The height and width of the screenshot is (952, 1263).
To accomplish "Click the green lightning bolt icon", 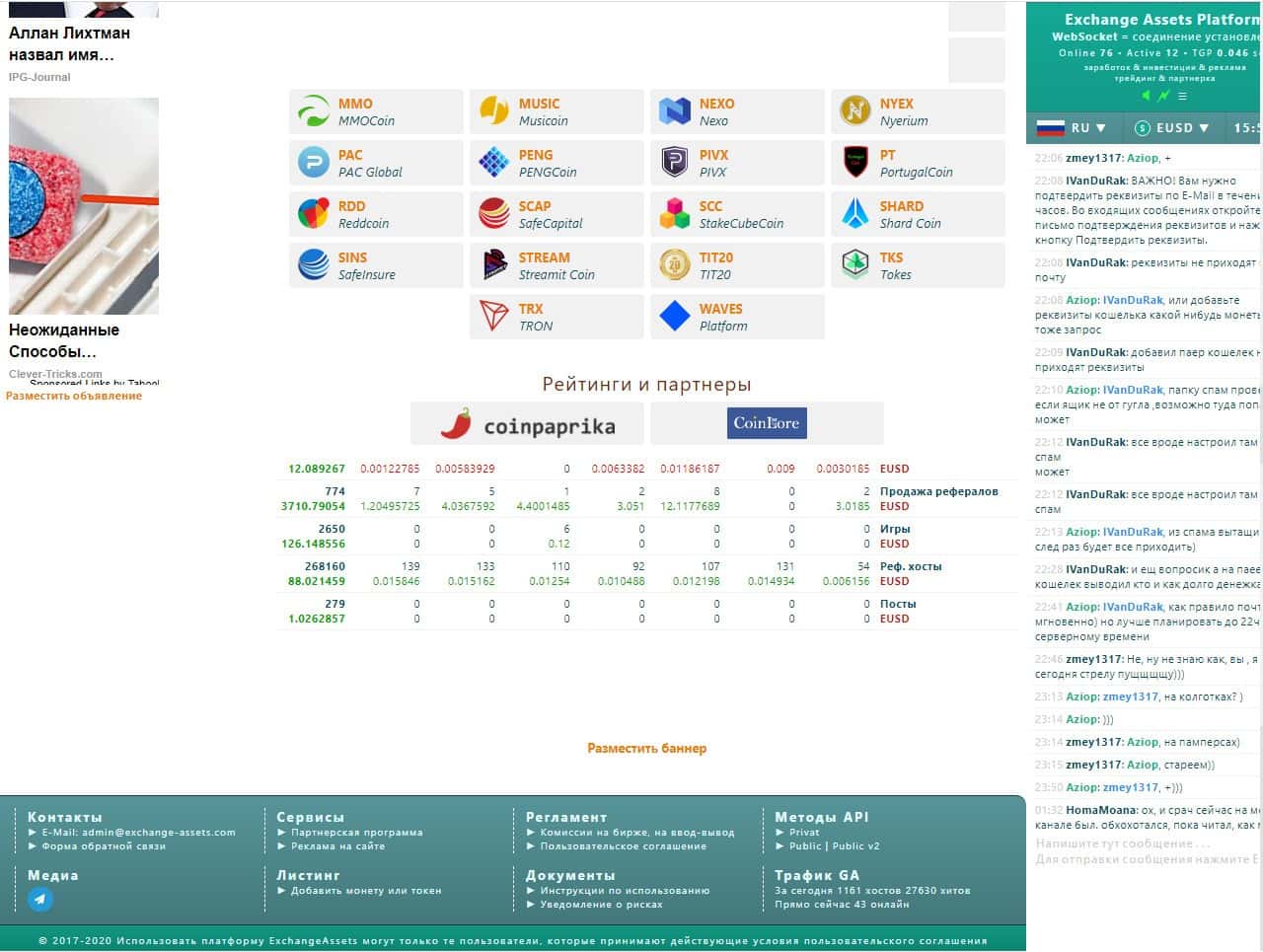I will [1164, 96].
